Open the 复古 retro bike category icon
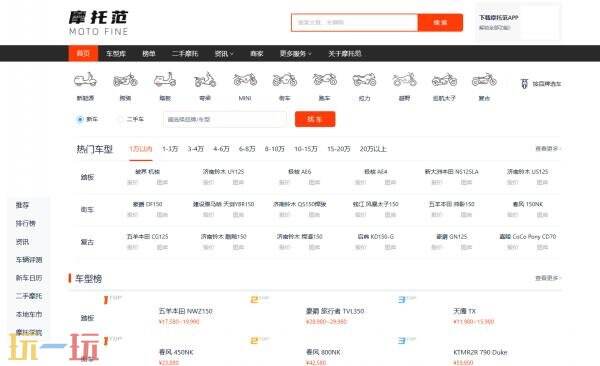The height and width of the screenshot is (366, 600). (x=484, y=80)
